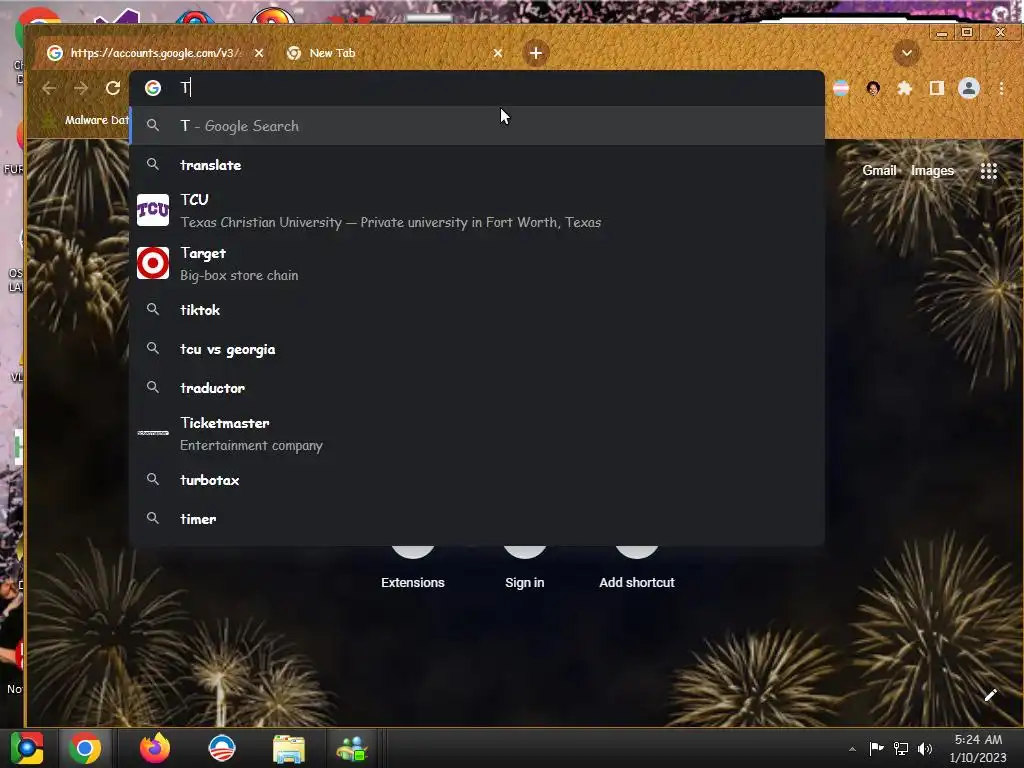The height and width of the screenshot is (768, 1024).
Task: Choose the Ticketmaster entertainment company suggestion
Action: (x=477, y=434)
